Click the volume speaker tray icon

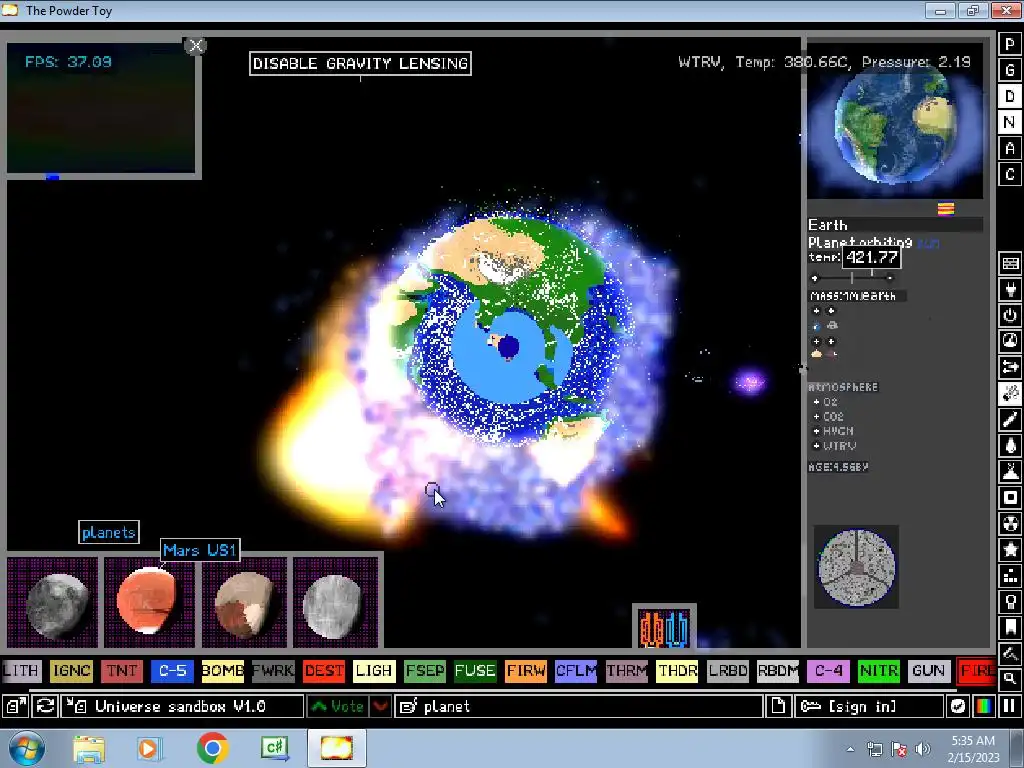point(922,749)
